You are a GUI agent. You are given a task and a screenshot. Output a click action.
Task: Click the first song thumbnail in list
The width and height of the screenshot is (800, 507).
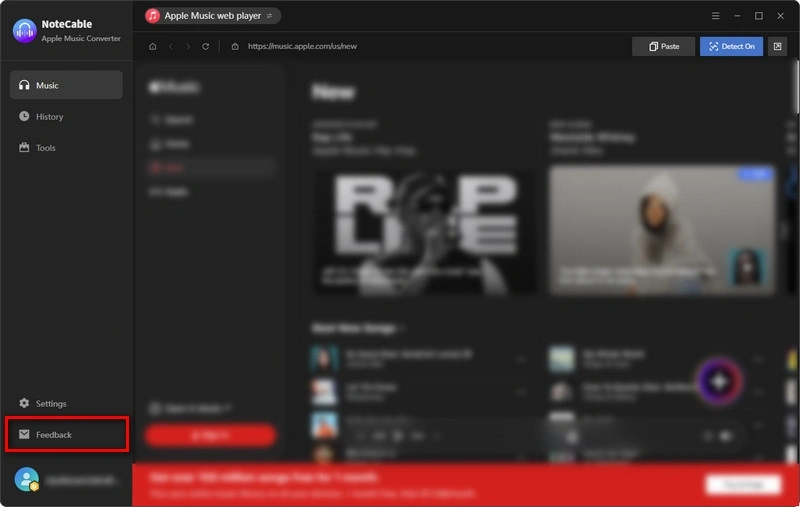[324, 359]
